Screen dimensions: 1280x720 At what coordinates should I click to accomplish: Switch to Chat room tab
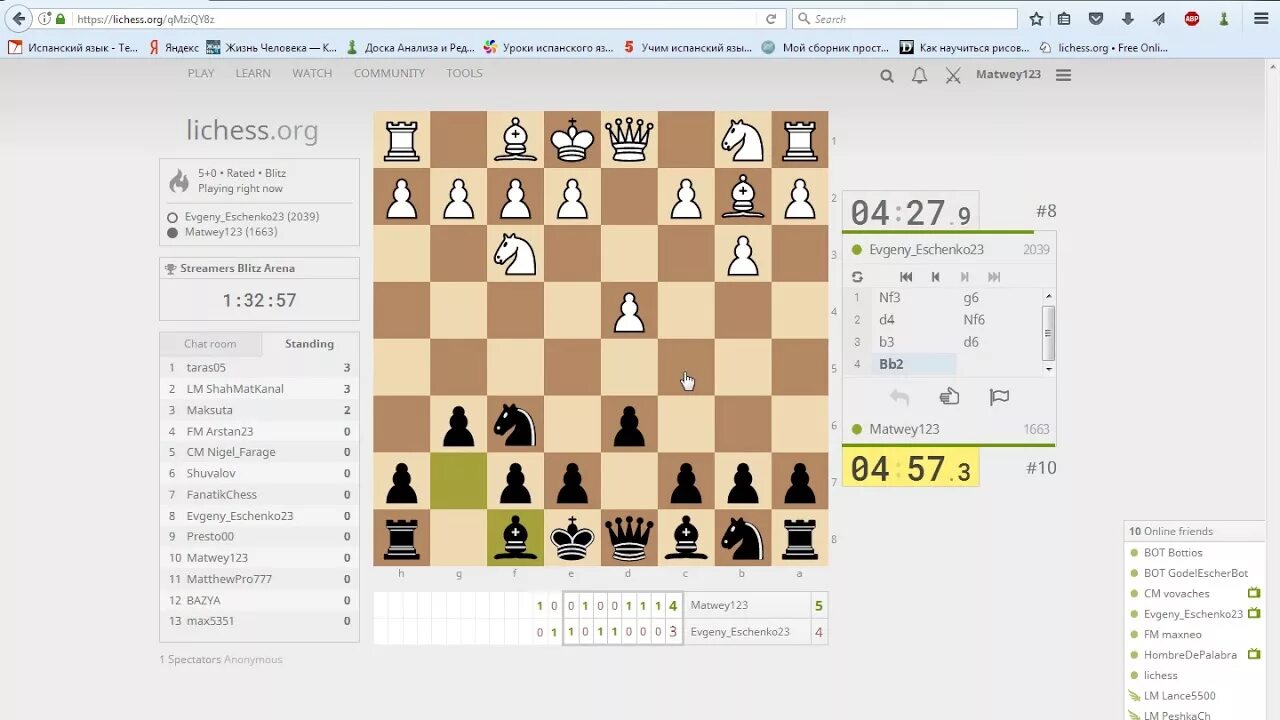tap(210, 344)
